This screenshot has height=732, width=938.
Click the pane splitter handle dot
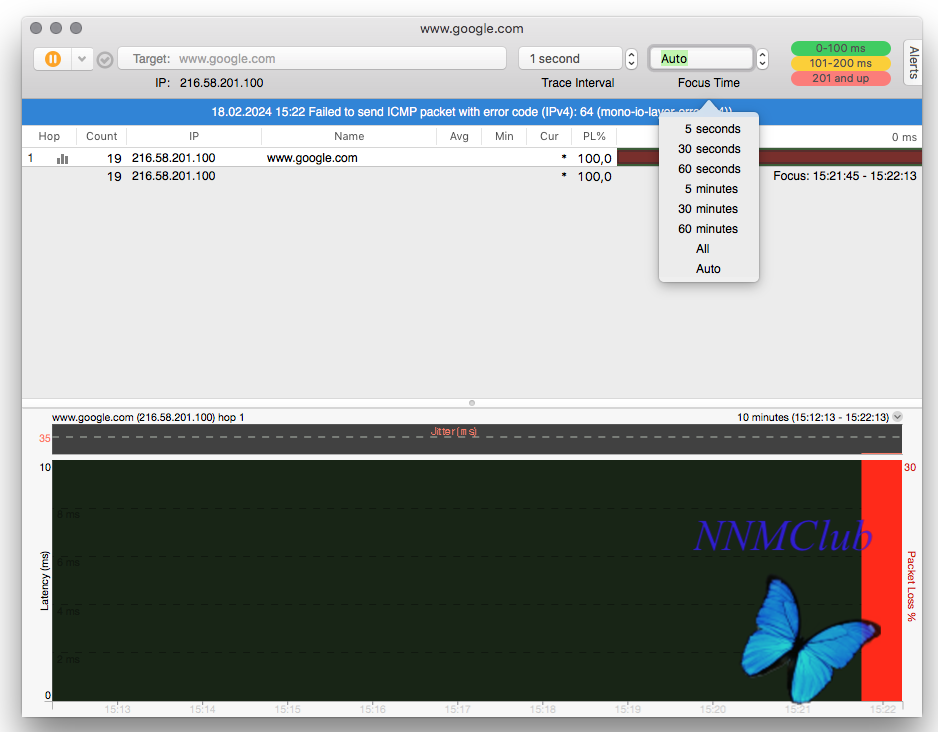[x=472, y=403]
